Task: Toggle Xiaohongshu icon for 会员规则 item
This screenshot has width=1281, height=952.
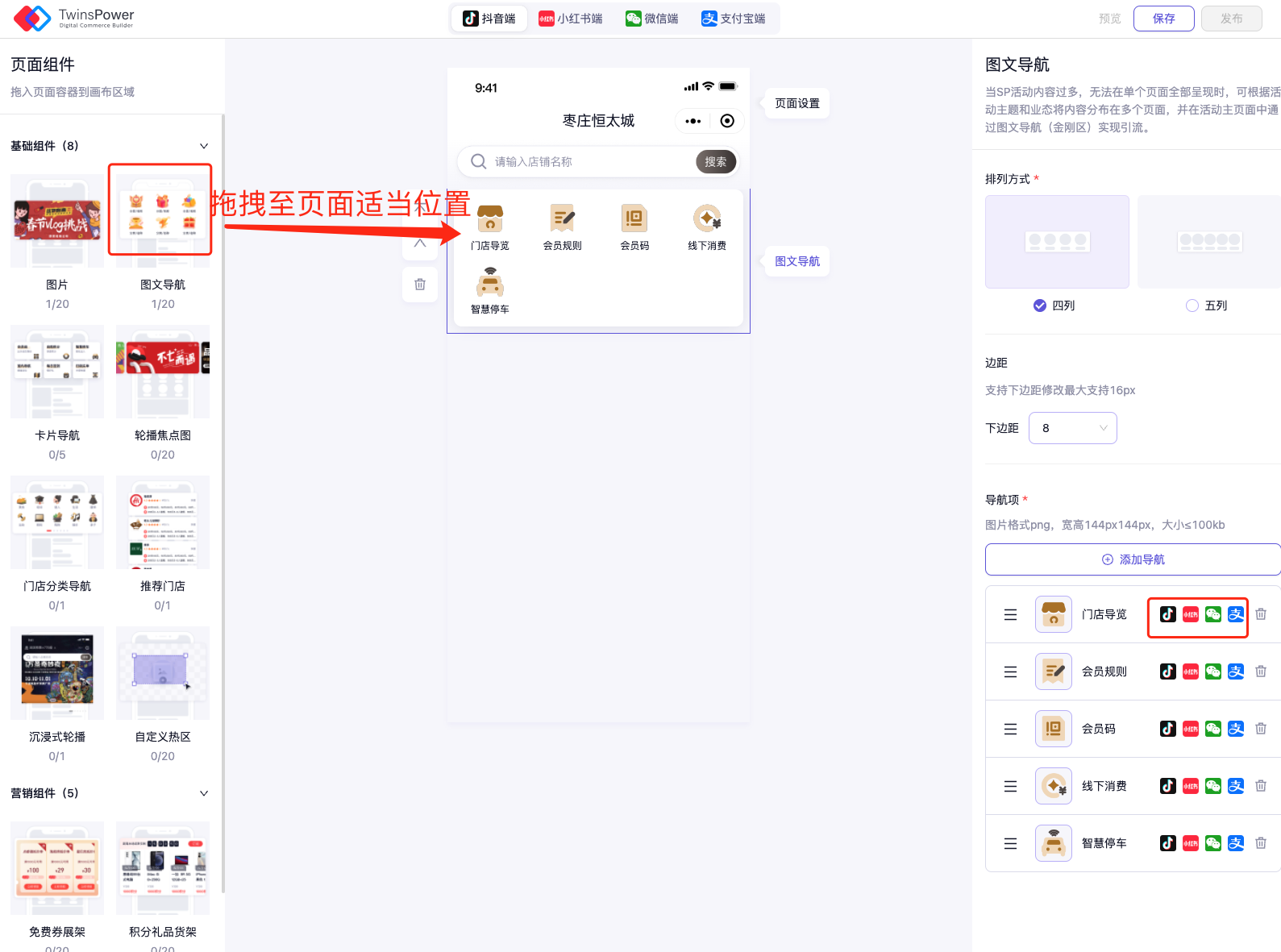Action: 1191,671
